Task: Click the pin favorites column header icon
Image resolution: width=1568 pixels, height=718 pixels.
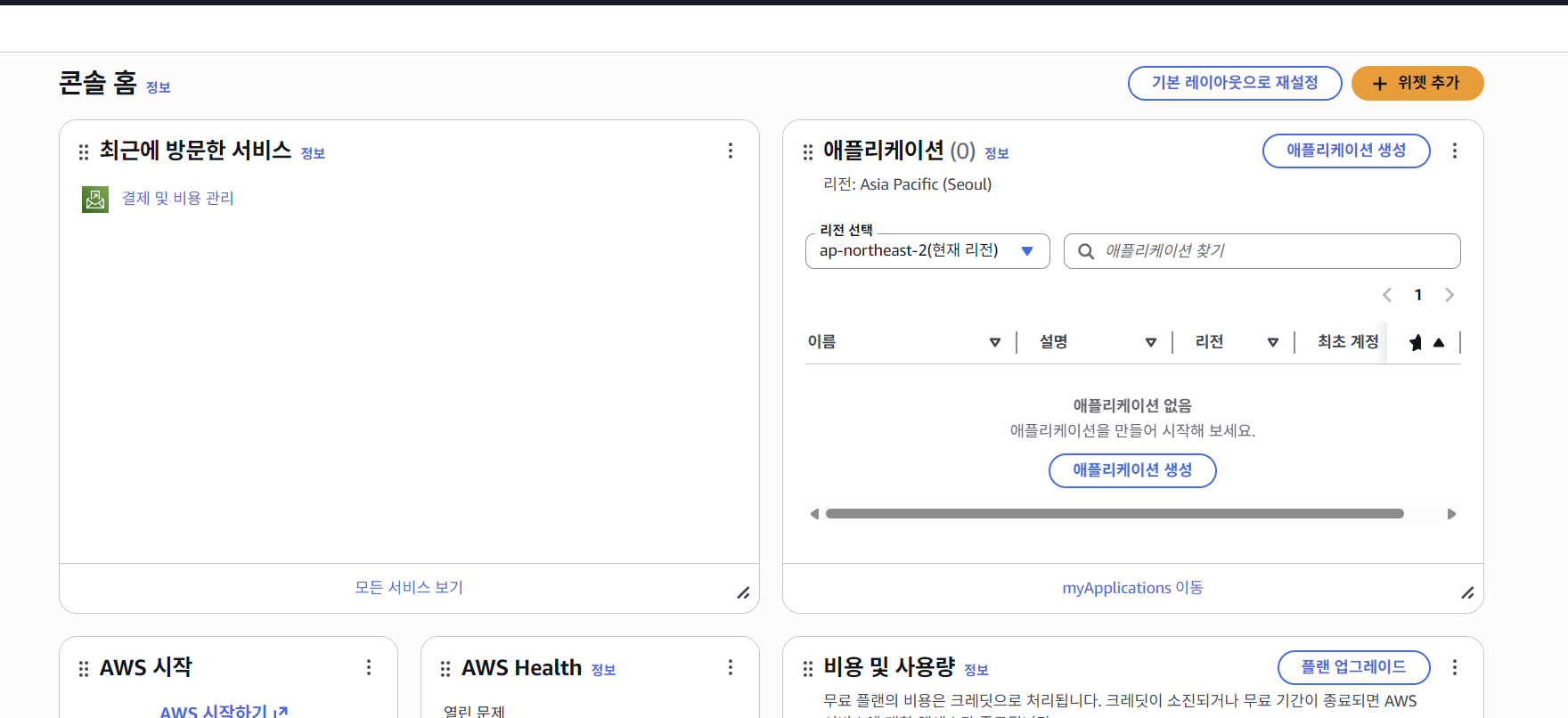Action: (1416, 342)
